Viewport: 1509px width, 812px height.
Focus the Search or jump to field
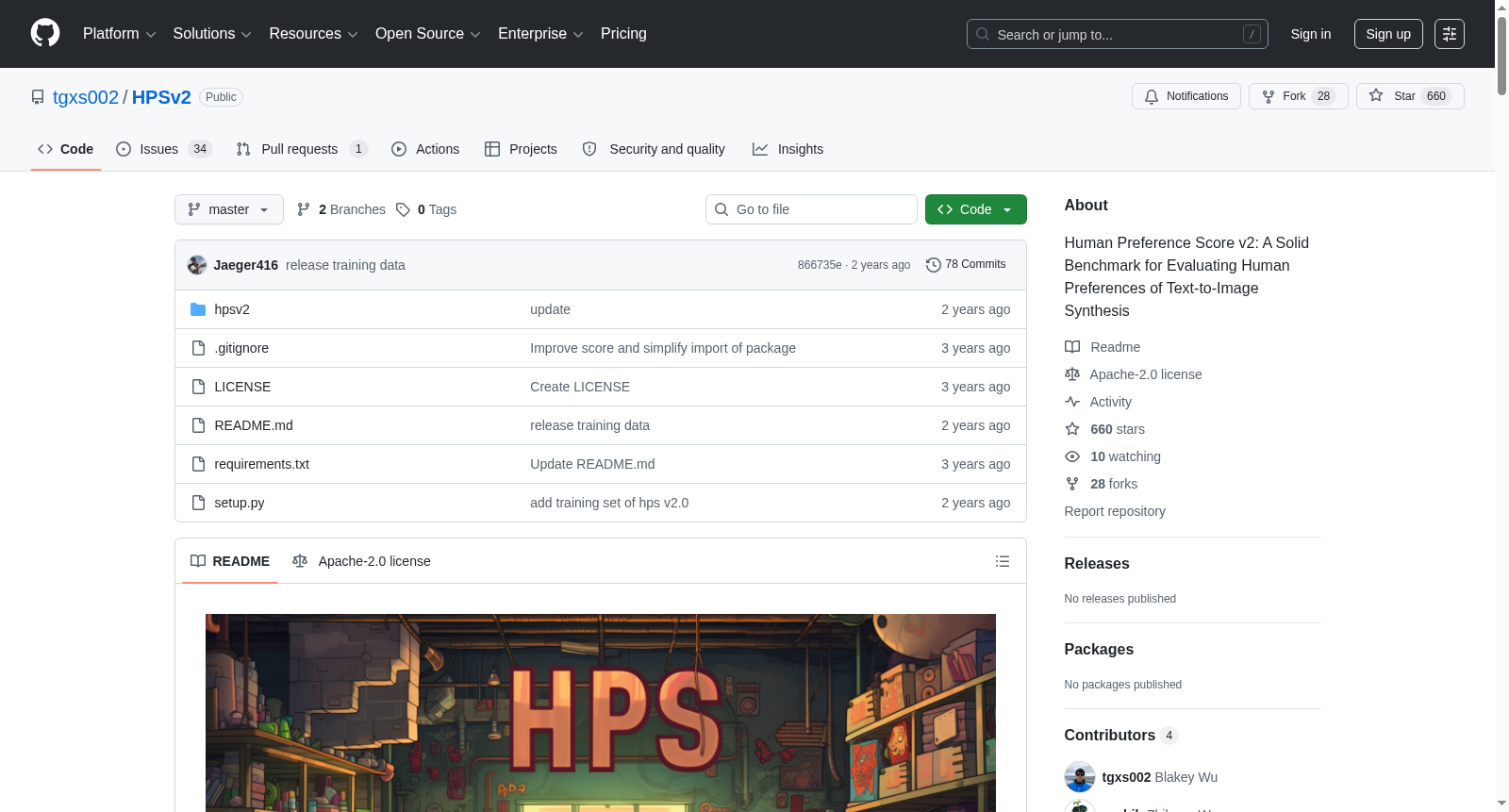(1117, 34)
